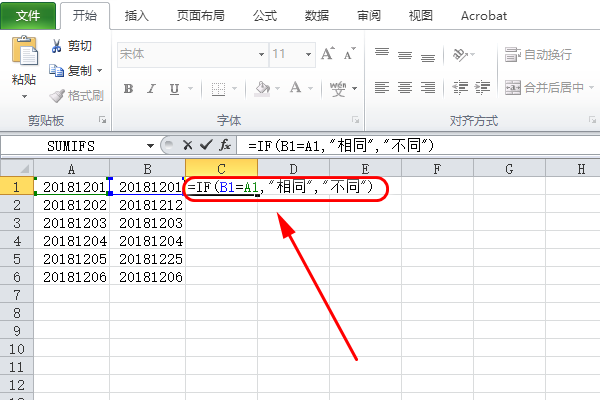Click the text orientation icon
The image size is (600, 400).
460,54
